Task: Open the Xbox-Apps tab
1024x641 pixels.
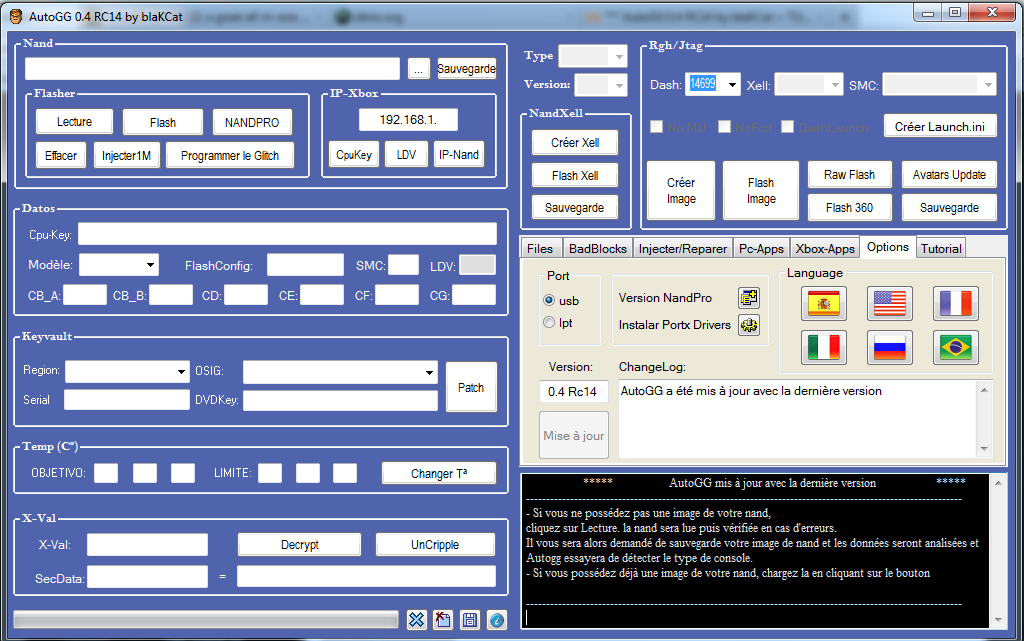Action: click(x=825, y=249)
